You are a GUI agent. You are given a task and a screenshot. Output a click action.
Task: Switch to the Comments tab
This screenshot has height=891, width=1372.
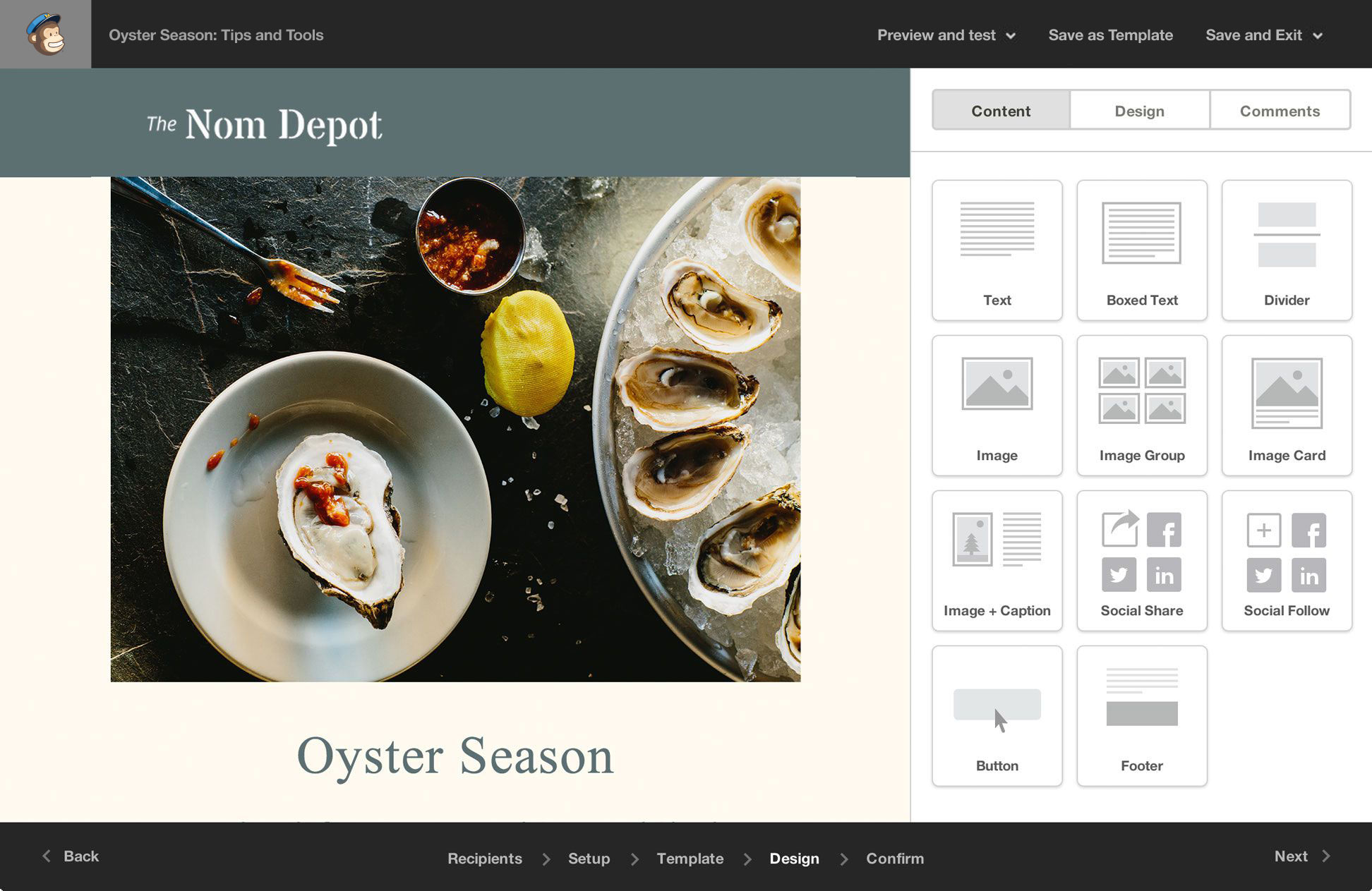tap(1280, 109)
